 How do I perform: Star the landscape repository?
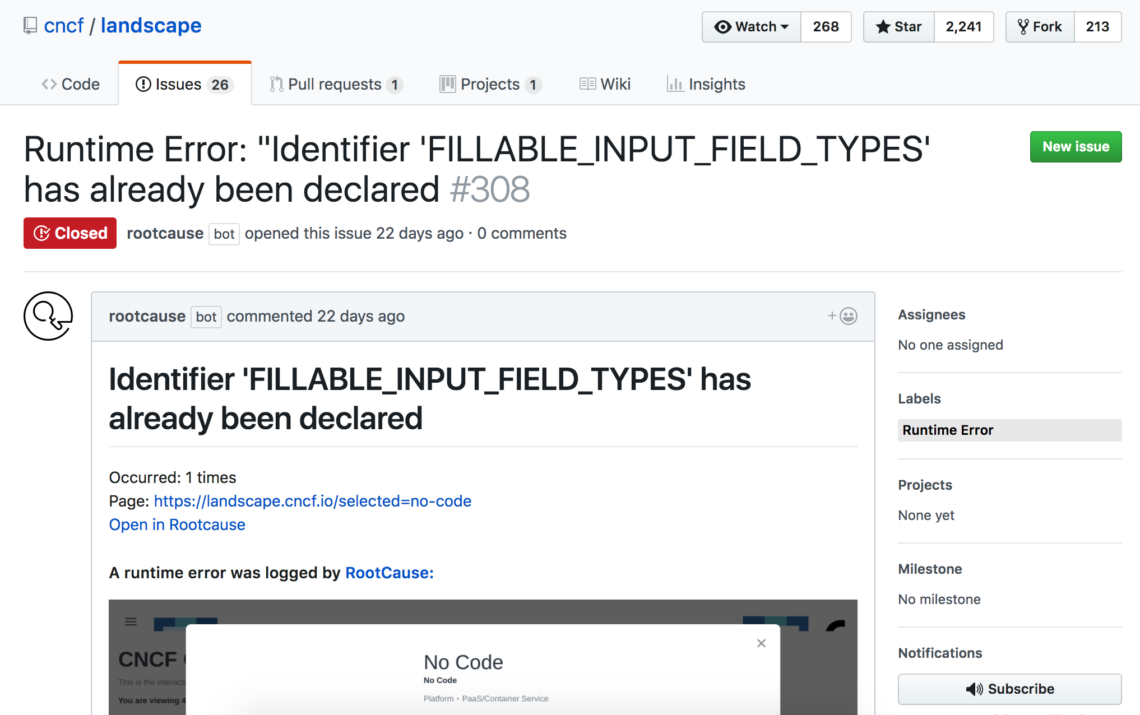pos(899,27)
